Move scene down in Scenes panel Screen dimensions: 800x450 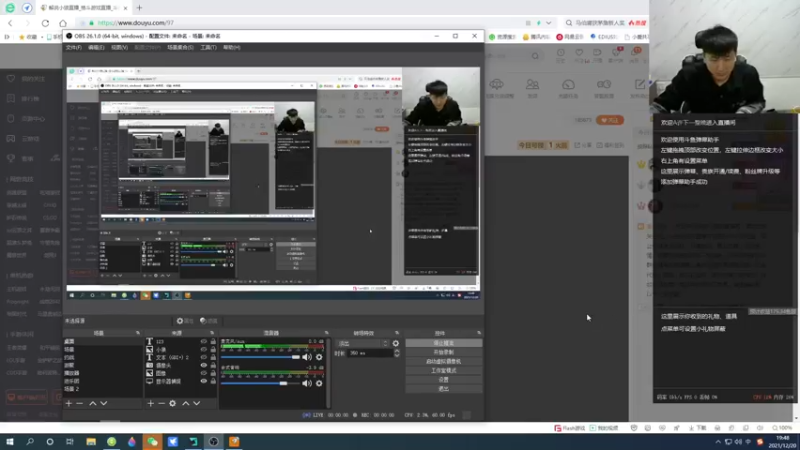click(x=104, y=404)
